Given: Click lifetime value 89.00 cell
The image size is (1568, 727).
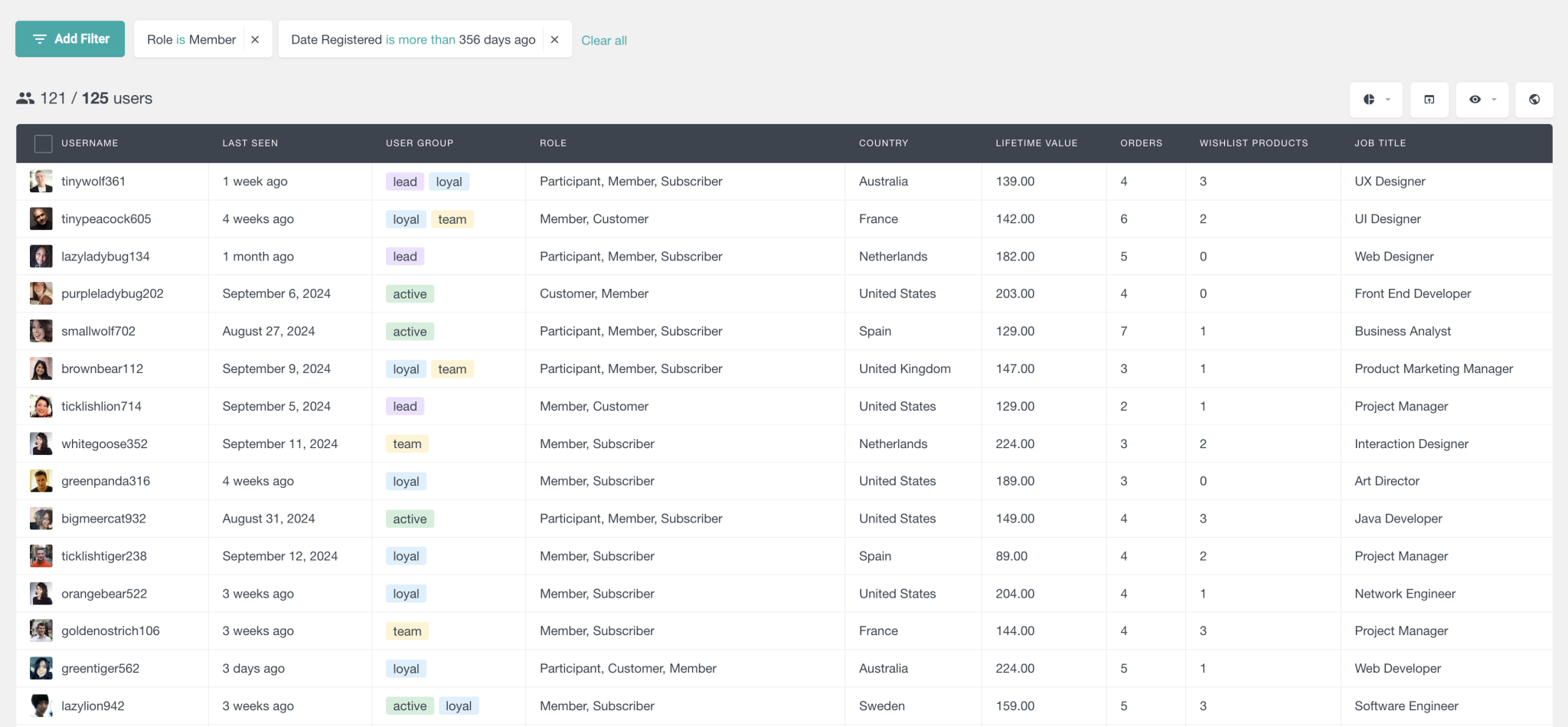Looking at the screenshot, I should 1011,556.
